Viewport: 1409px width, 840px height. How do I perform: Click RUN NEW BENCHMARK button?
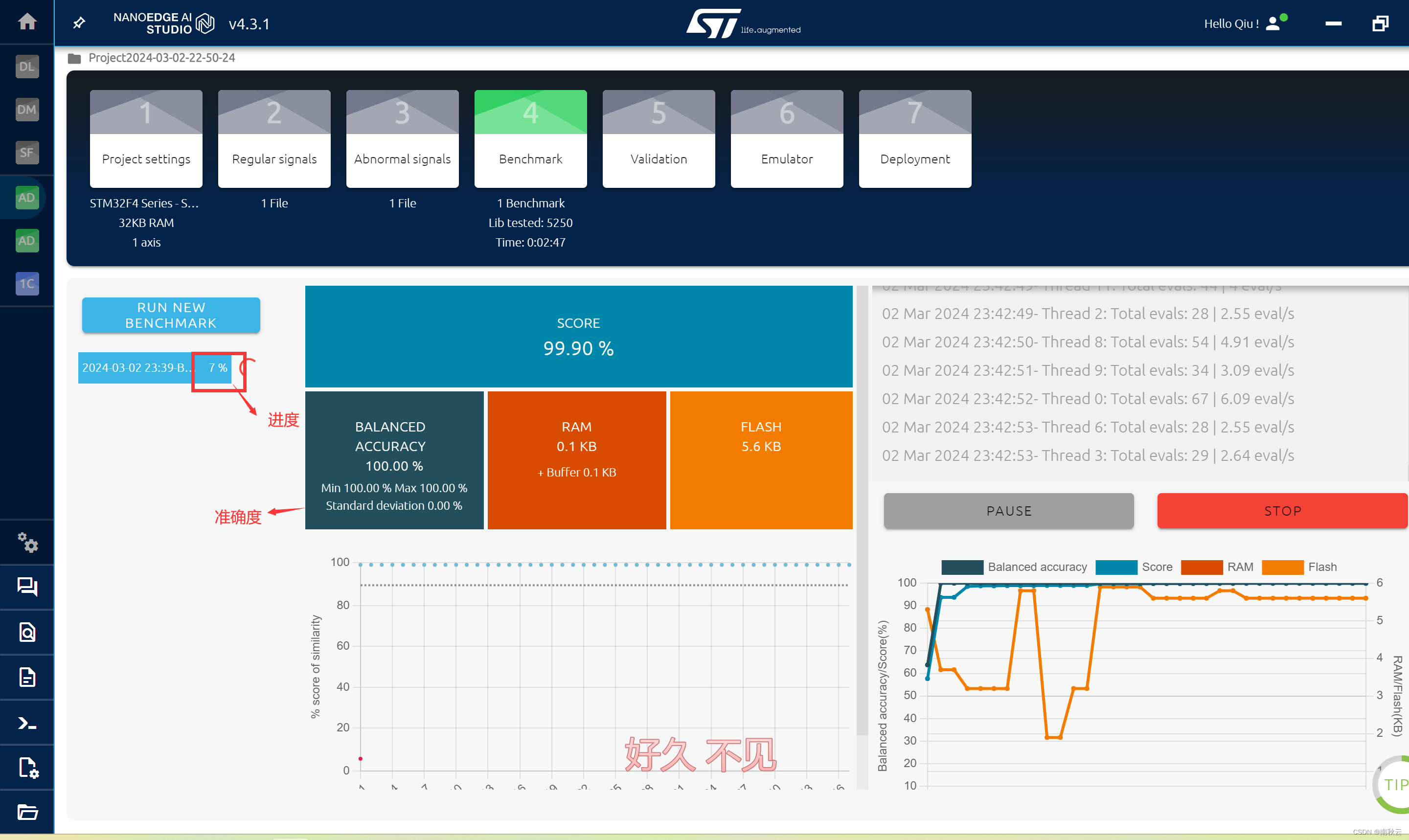[171, 315]
